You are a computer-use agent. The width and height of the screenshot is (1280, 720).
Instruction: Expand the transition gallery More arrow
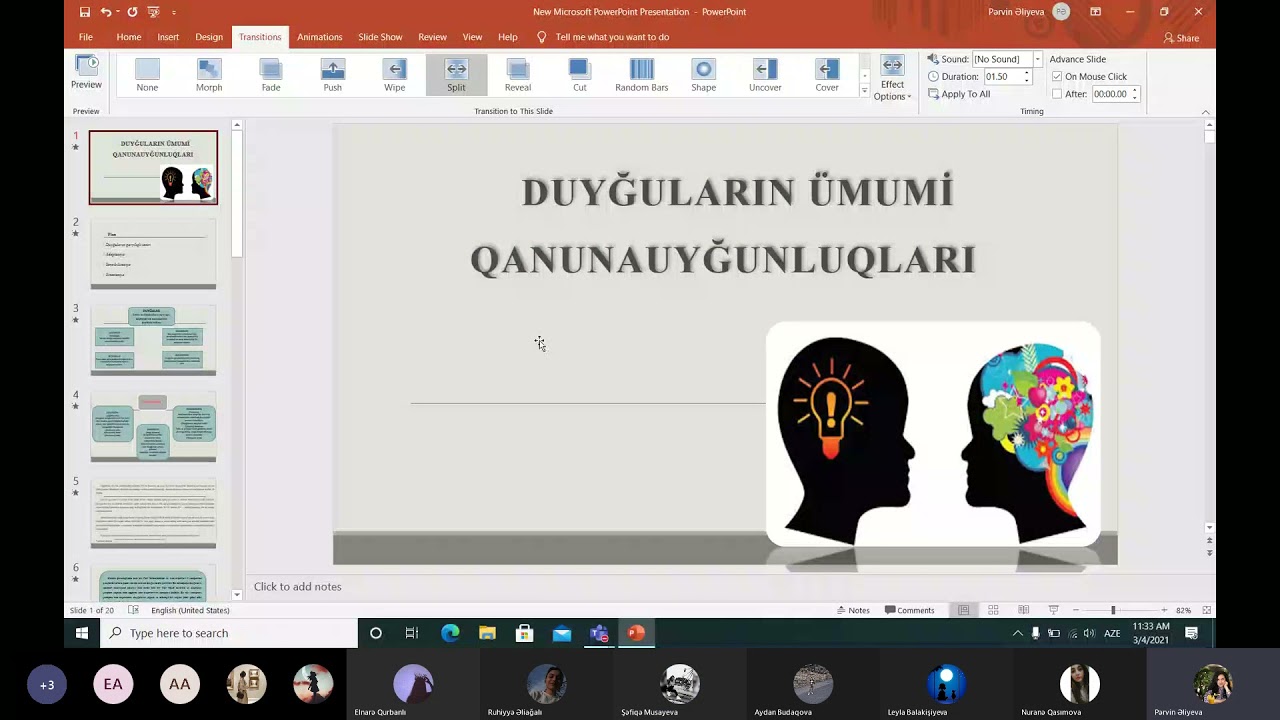pos(865,91)
